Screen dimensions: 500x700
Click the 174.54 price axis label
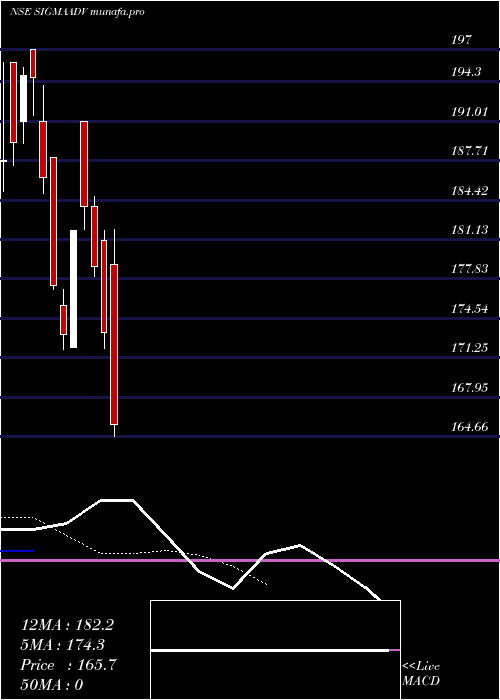click(x=469, y=308)
